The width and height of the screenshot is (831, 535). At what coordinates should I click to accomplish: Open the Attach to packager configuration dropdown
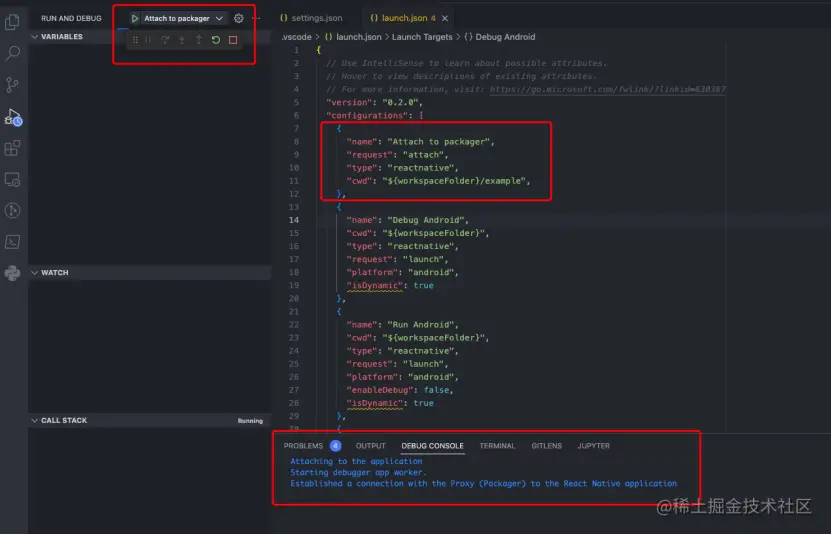(x=183, y=19)
